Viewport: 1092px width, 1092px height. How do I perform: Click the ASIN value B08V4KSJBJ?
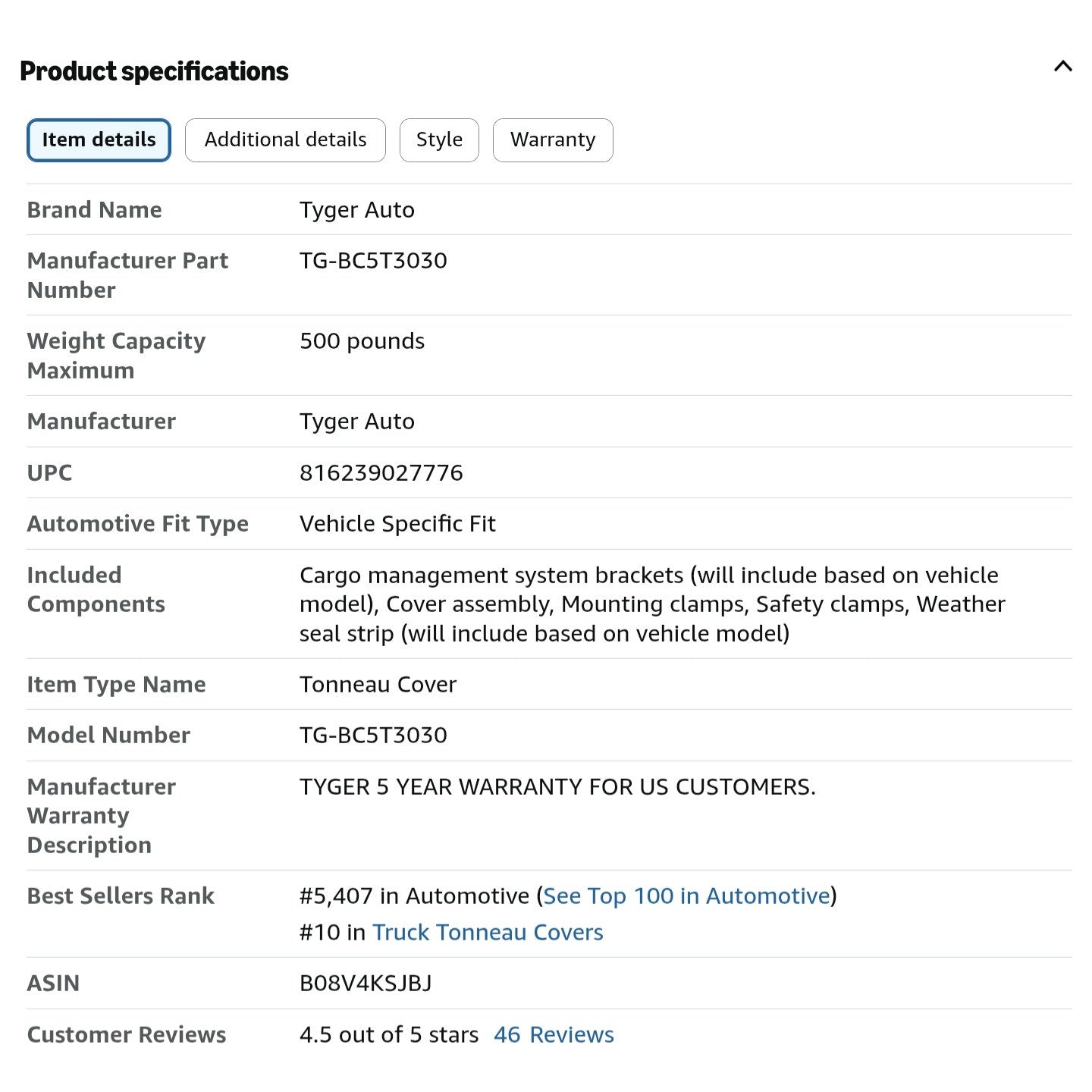(366, 983)
